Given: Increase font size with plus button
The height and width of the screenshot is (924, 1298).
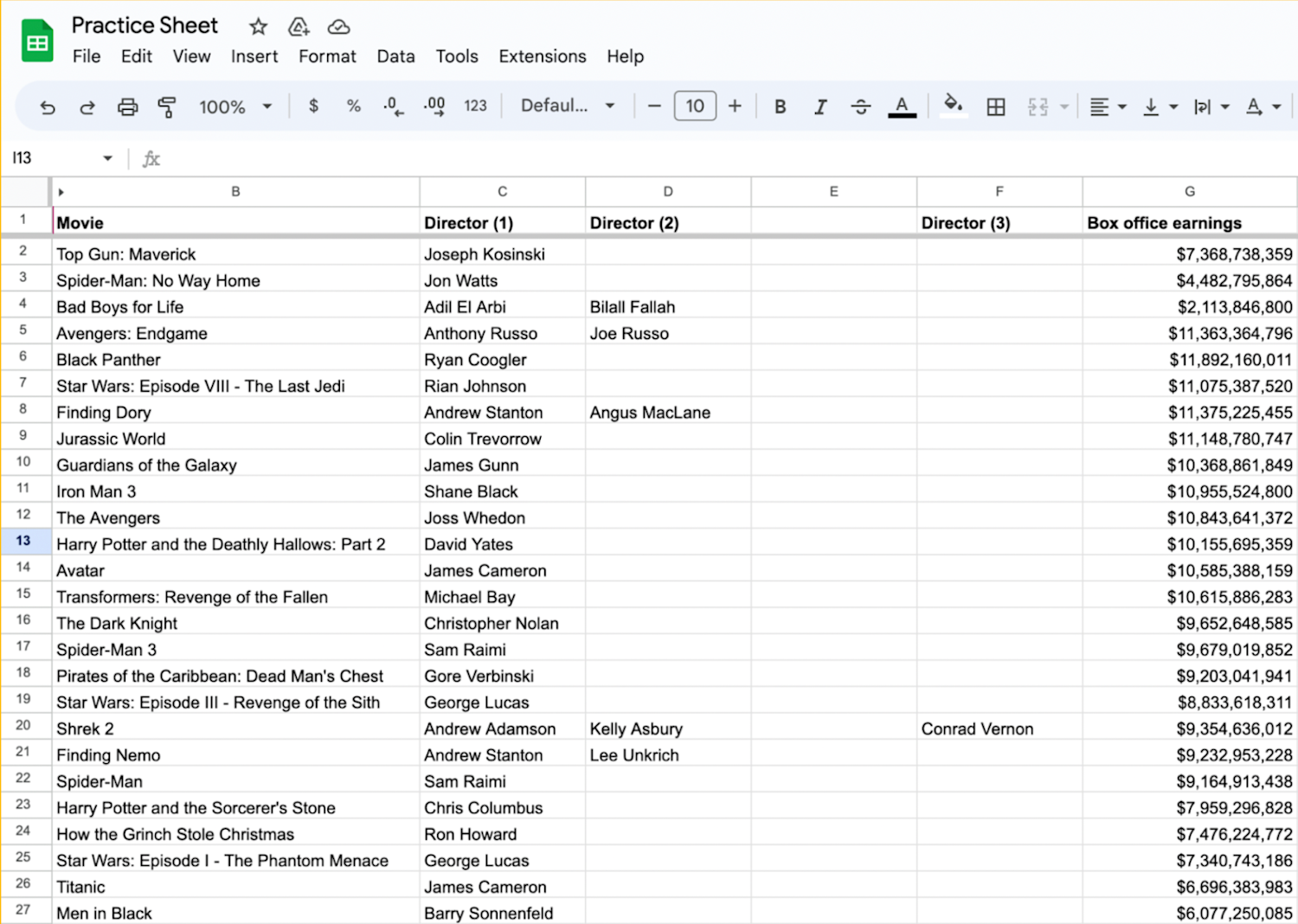Looking at the screenshot, I should coord(735,106).
